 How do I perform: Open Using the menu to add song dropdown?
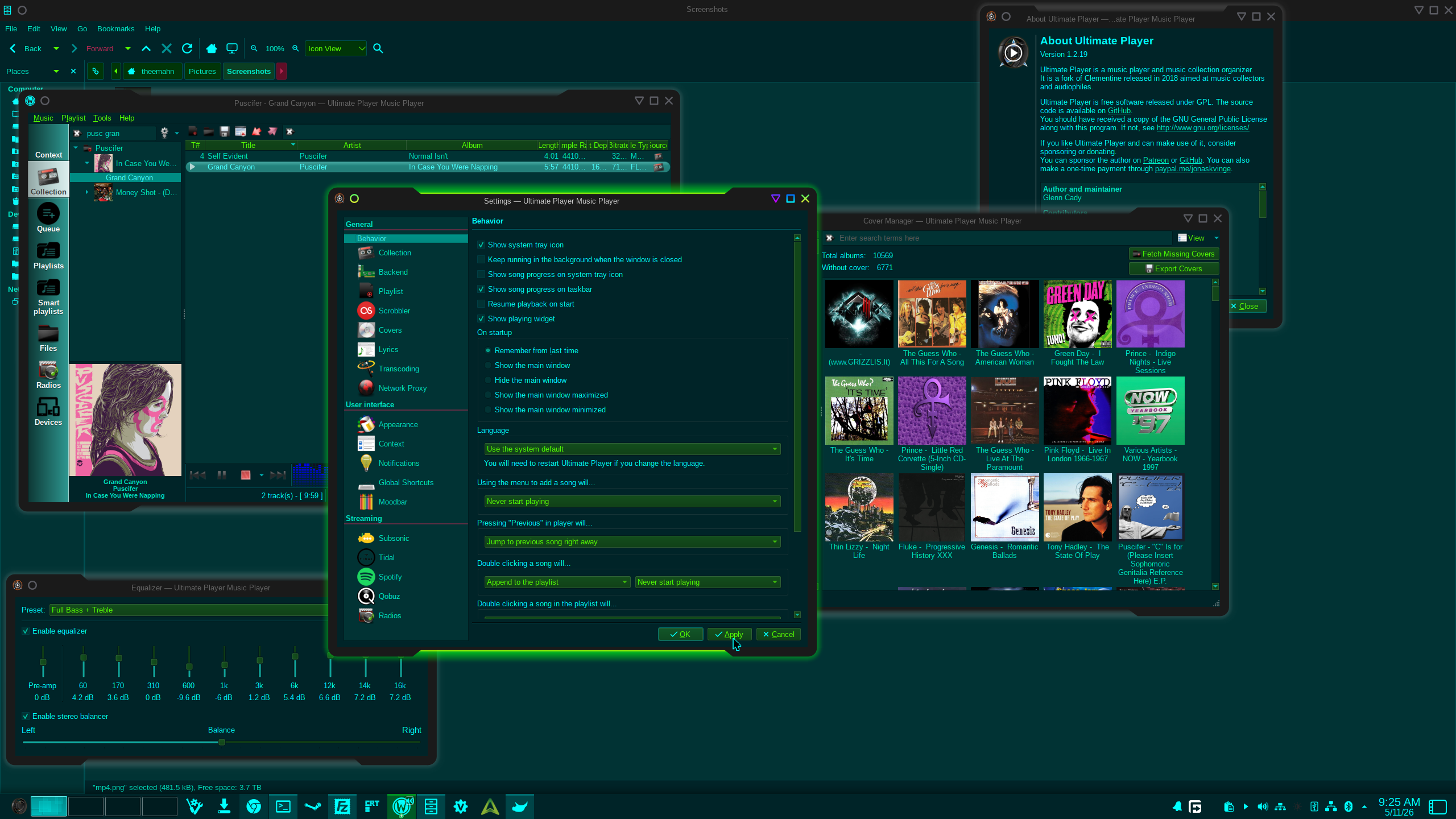tap(632, 502)
